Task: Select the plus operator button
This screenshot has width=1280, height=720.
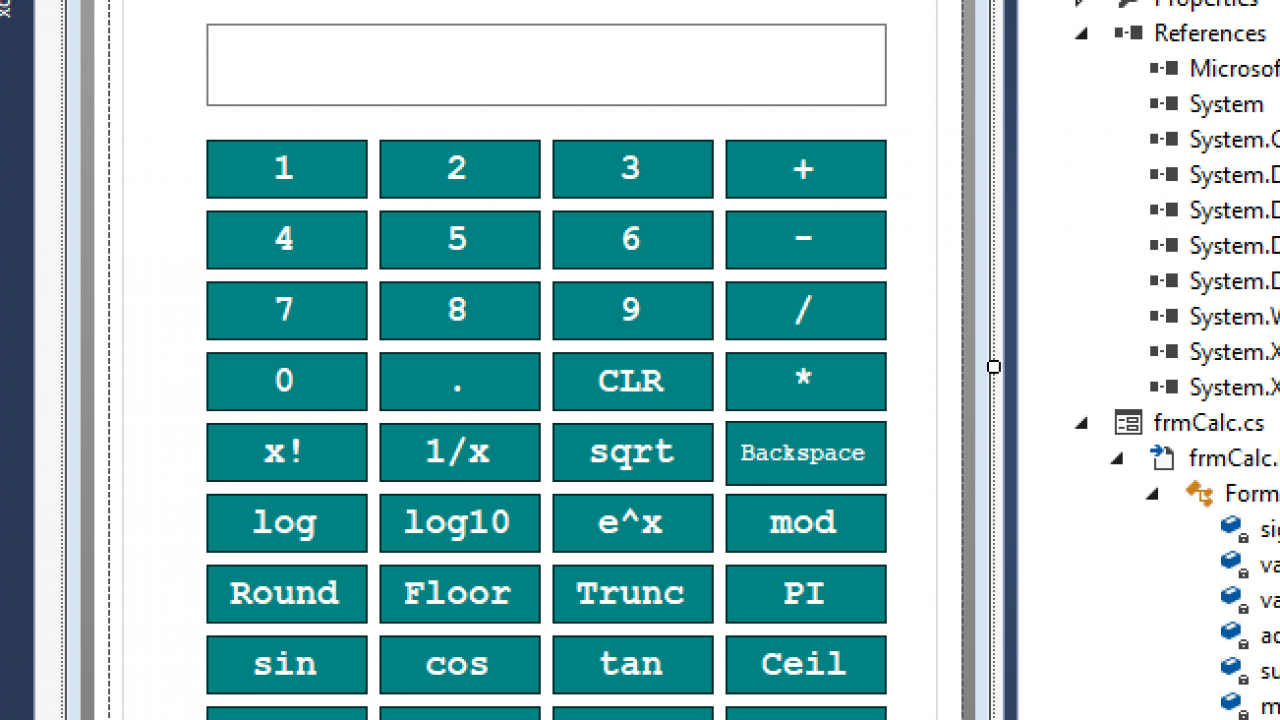Action: click(x=806, y=169)
